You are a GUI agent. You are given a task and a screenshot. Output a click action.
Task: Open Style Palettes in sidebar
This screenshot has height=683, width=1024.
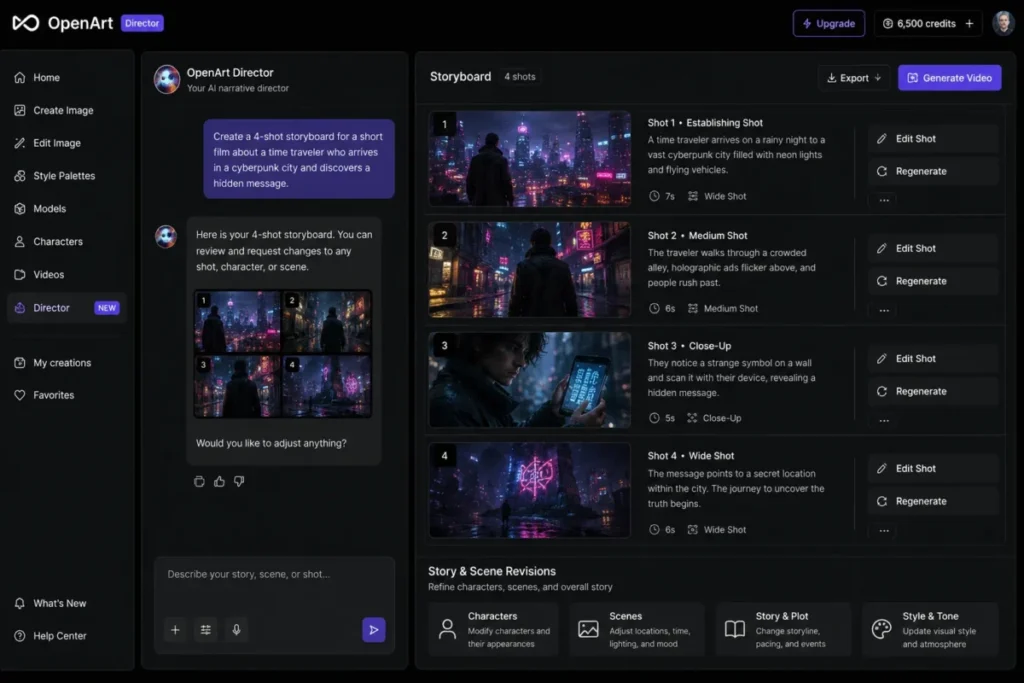point(67,176)
